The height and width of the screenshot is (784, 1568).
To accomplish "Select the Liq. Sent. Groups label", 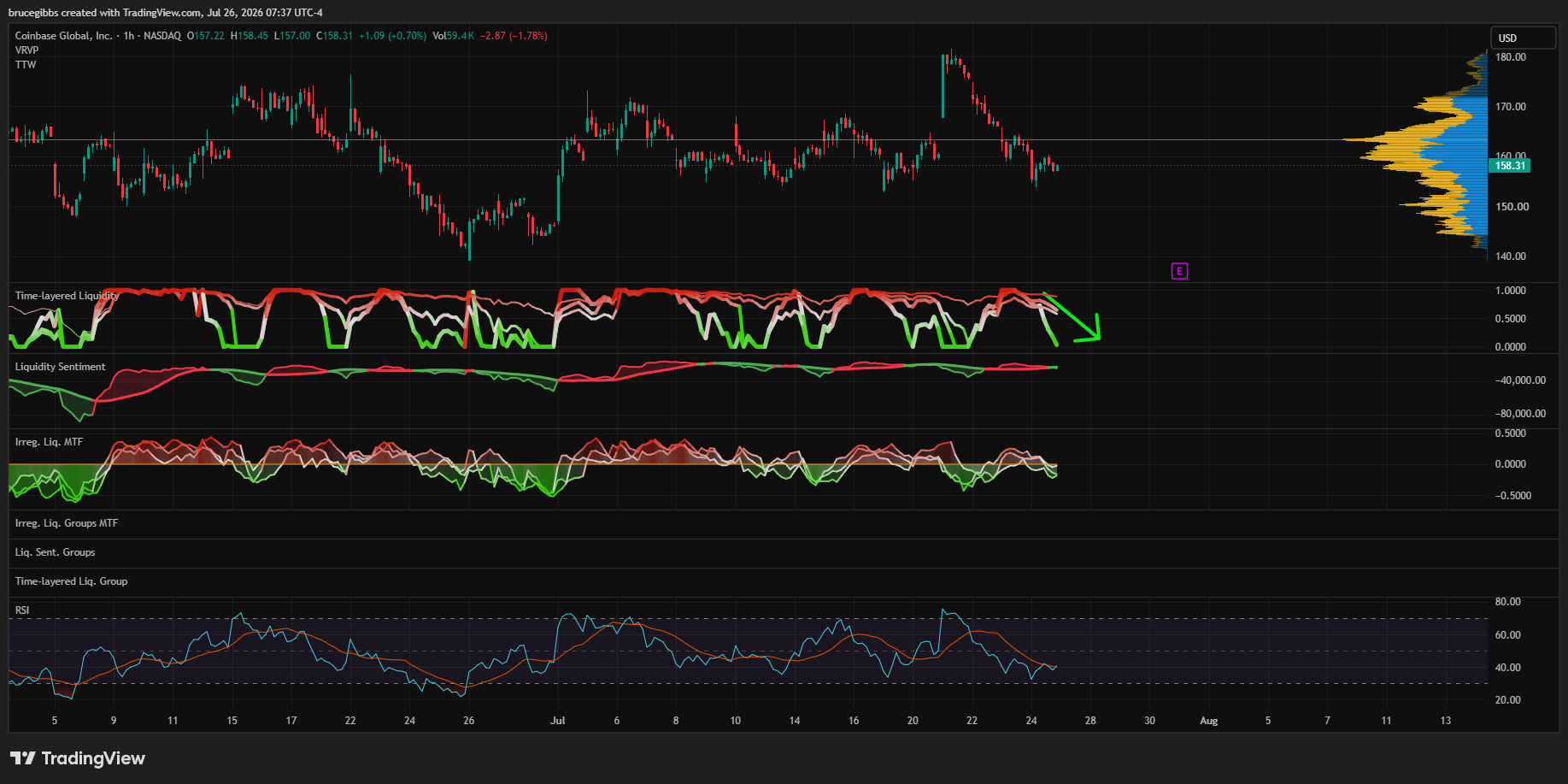I will [55, 552].
